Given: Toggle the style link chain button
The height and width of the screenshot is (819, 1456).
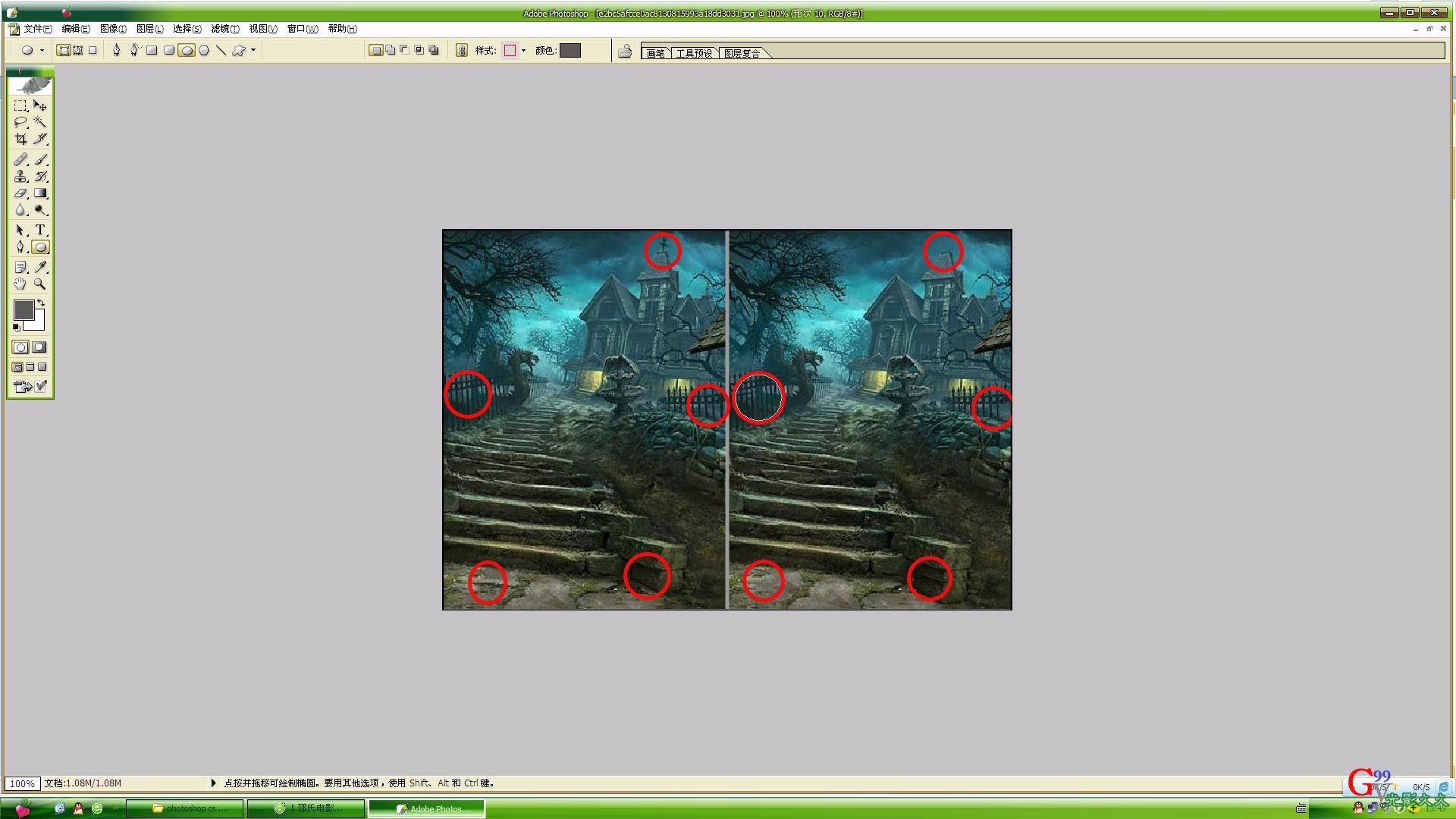Looking at the screenshot, I should click(461, 50).
